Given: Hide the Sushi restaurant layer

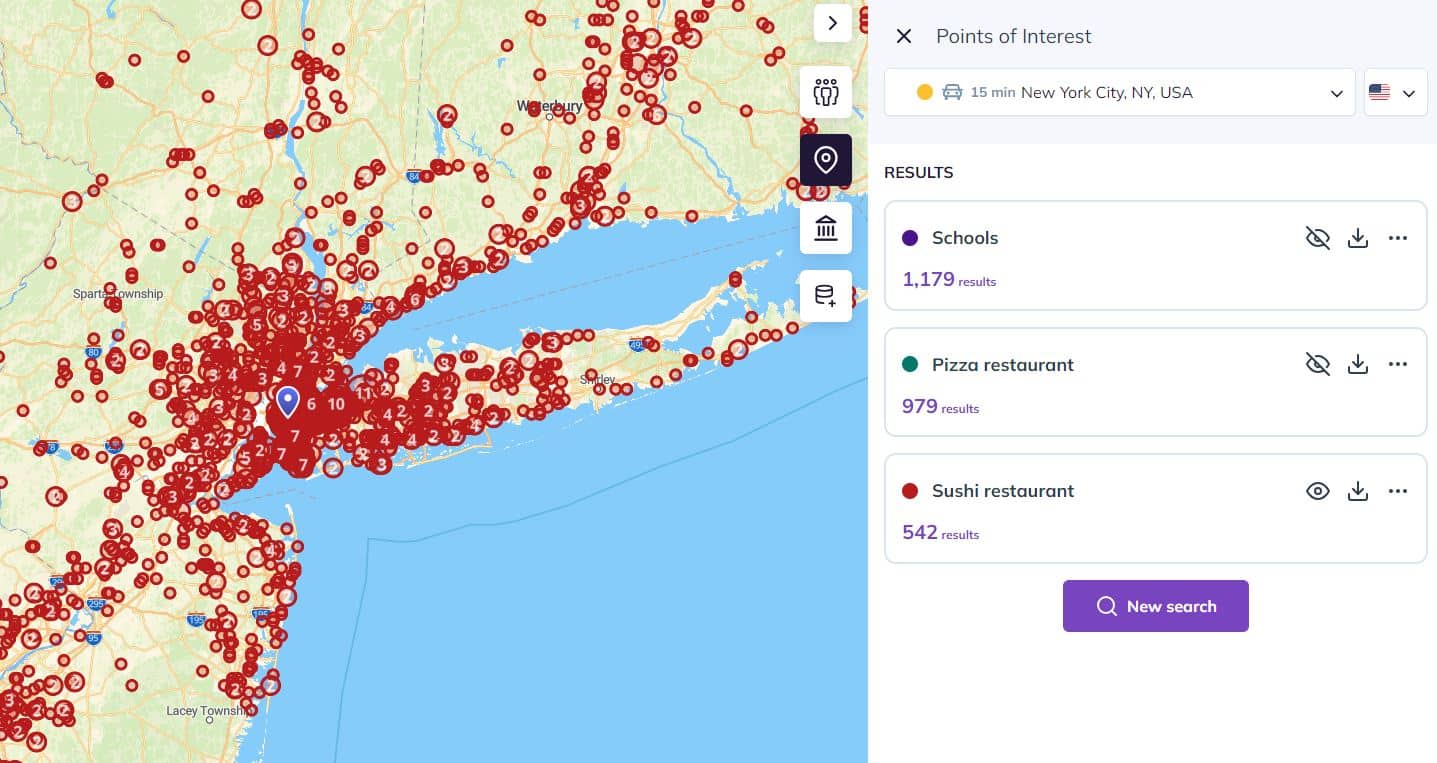Looking at the screenshot, I should click(1317, 491).
